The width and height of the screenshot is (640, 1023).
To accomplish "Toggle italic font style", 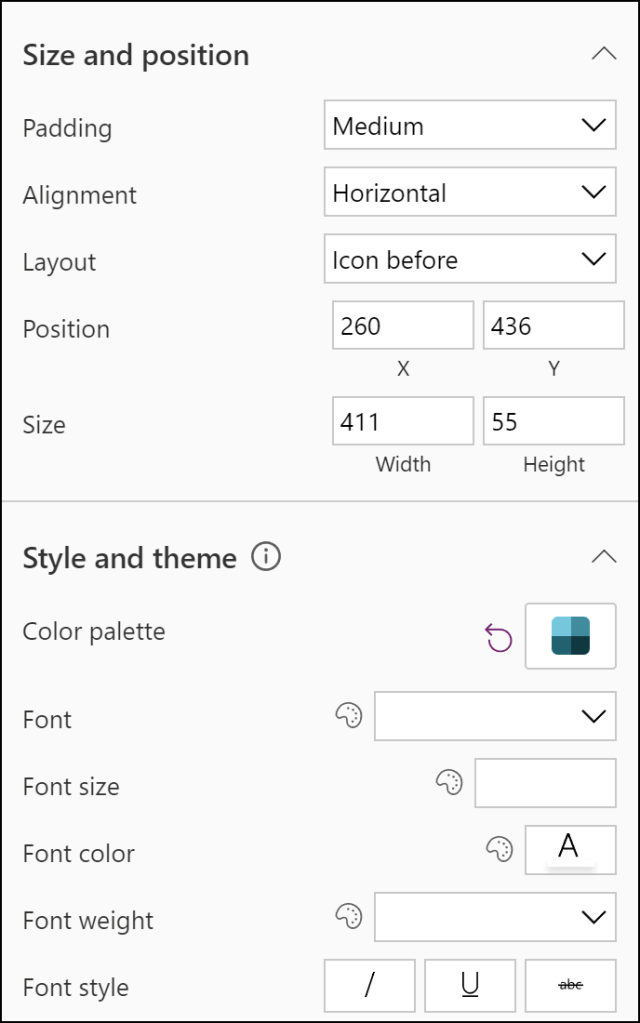I will [370, 985].
